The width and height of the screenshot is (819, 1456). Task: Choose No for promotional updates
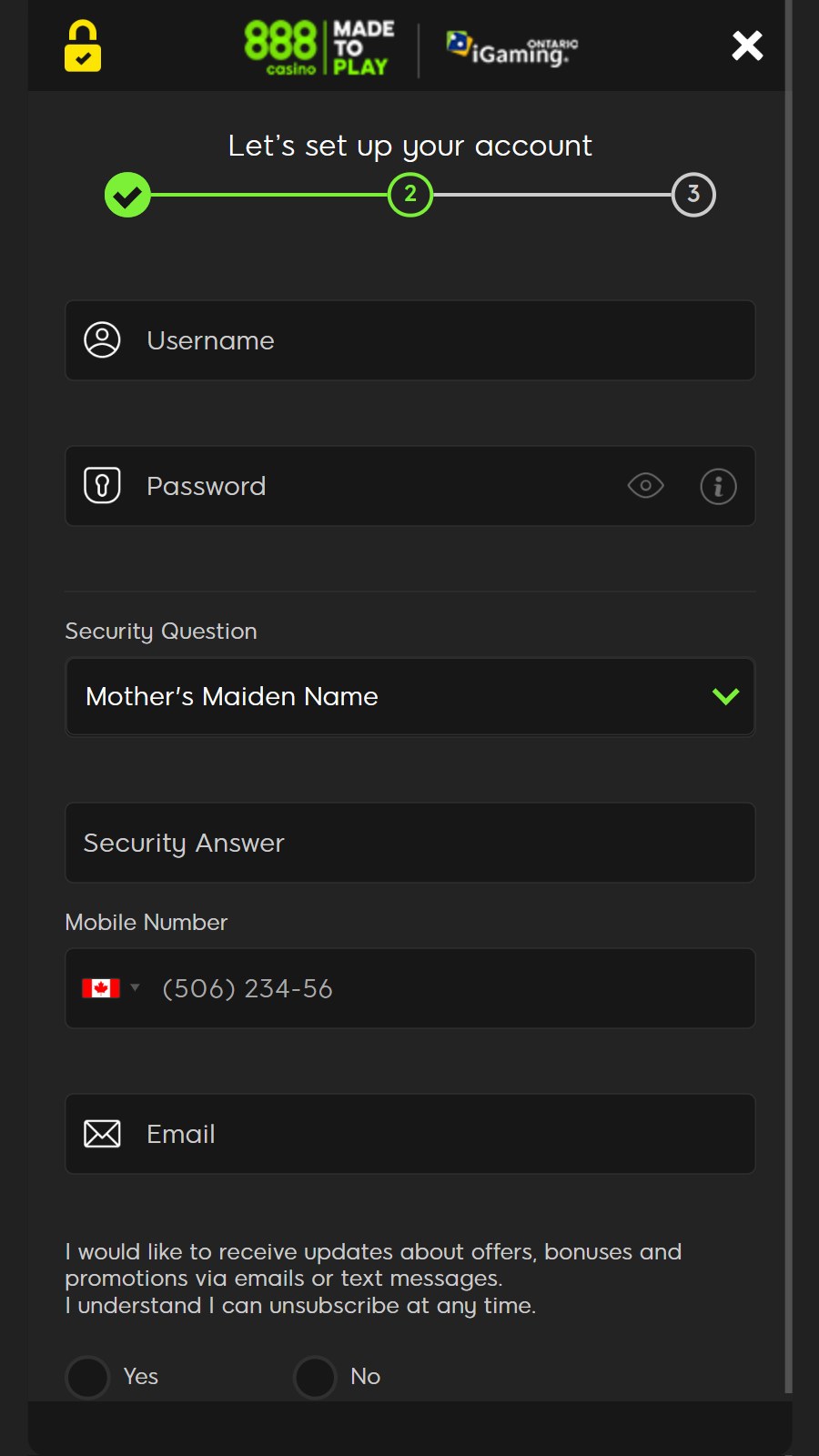[x=316, y=1377]
